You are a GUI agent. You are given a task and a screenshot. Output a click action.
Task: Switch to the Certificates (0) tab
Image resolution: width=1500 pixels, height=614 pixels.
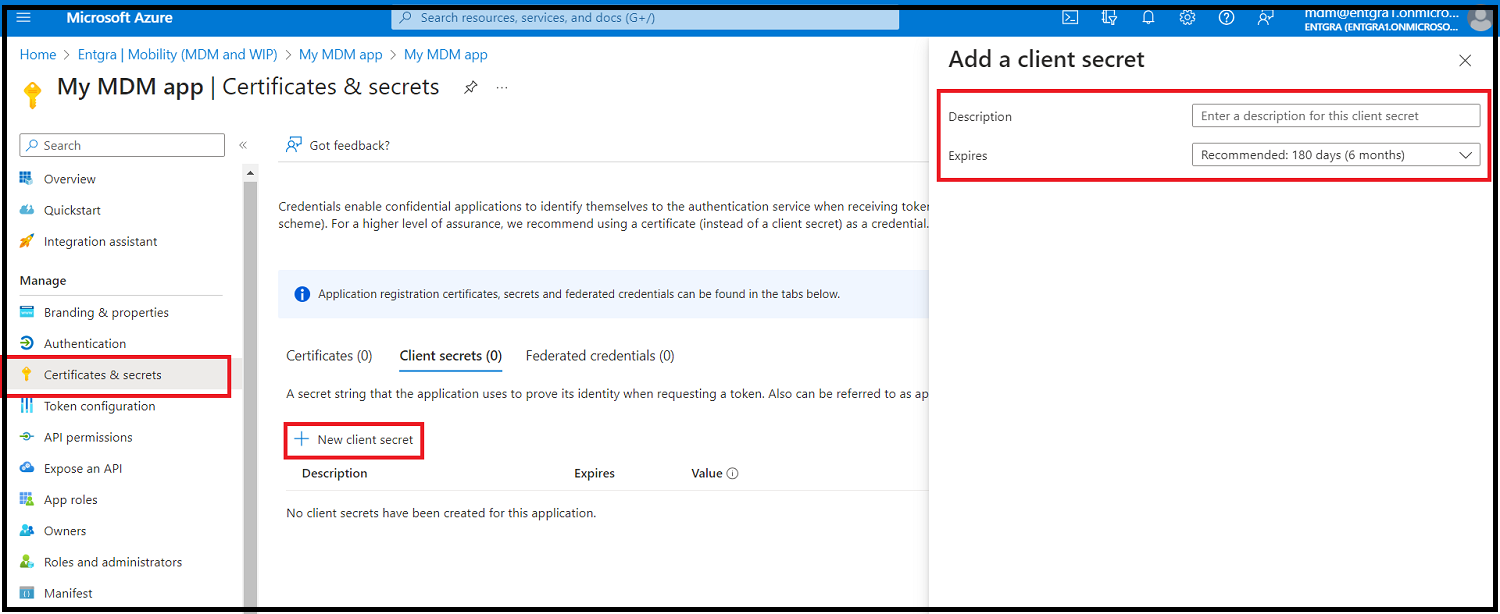[329, 356]
